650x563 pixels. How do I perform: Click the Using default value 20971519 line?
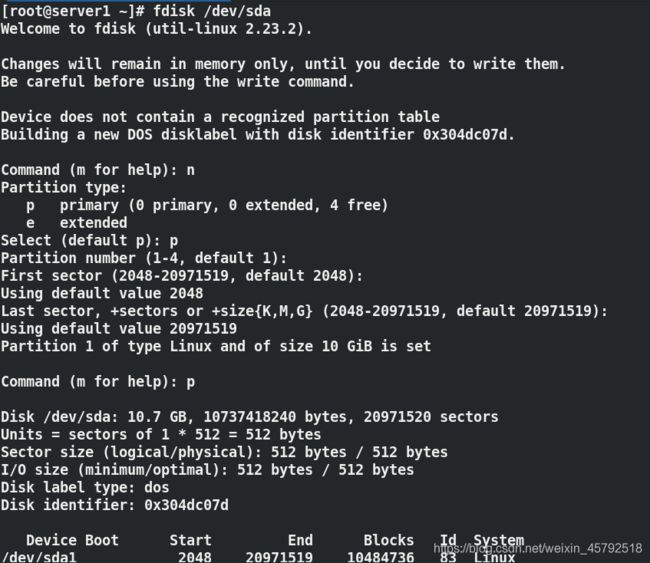click(119, 329)
